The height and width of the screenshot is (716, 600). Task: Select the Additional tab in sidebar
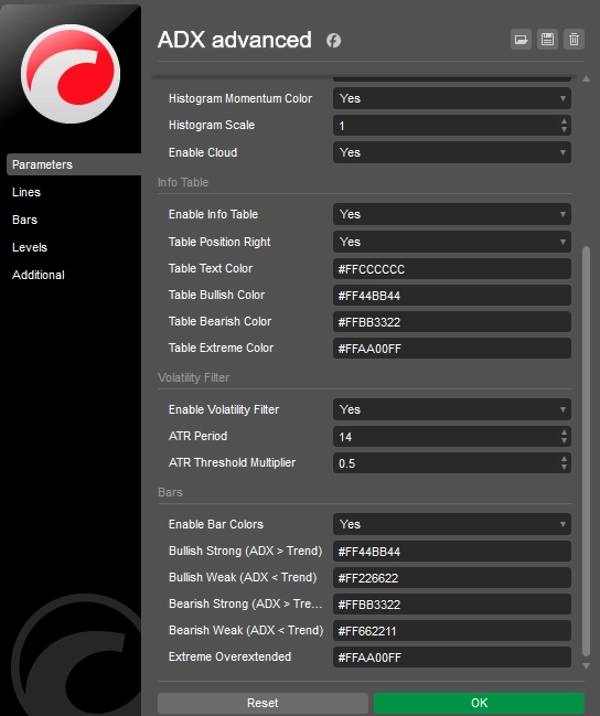38,275
